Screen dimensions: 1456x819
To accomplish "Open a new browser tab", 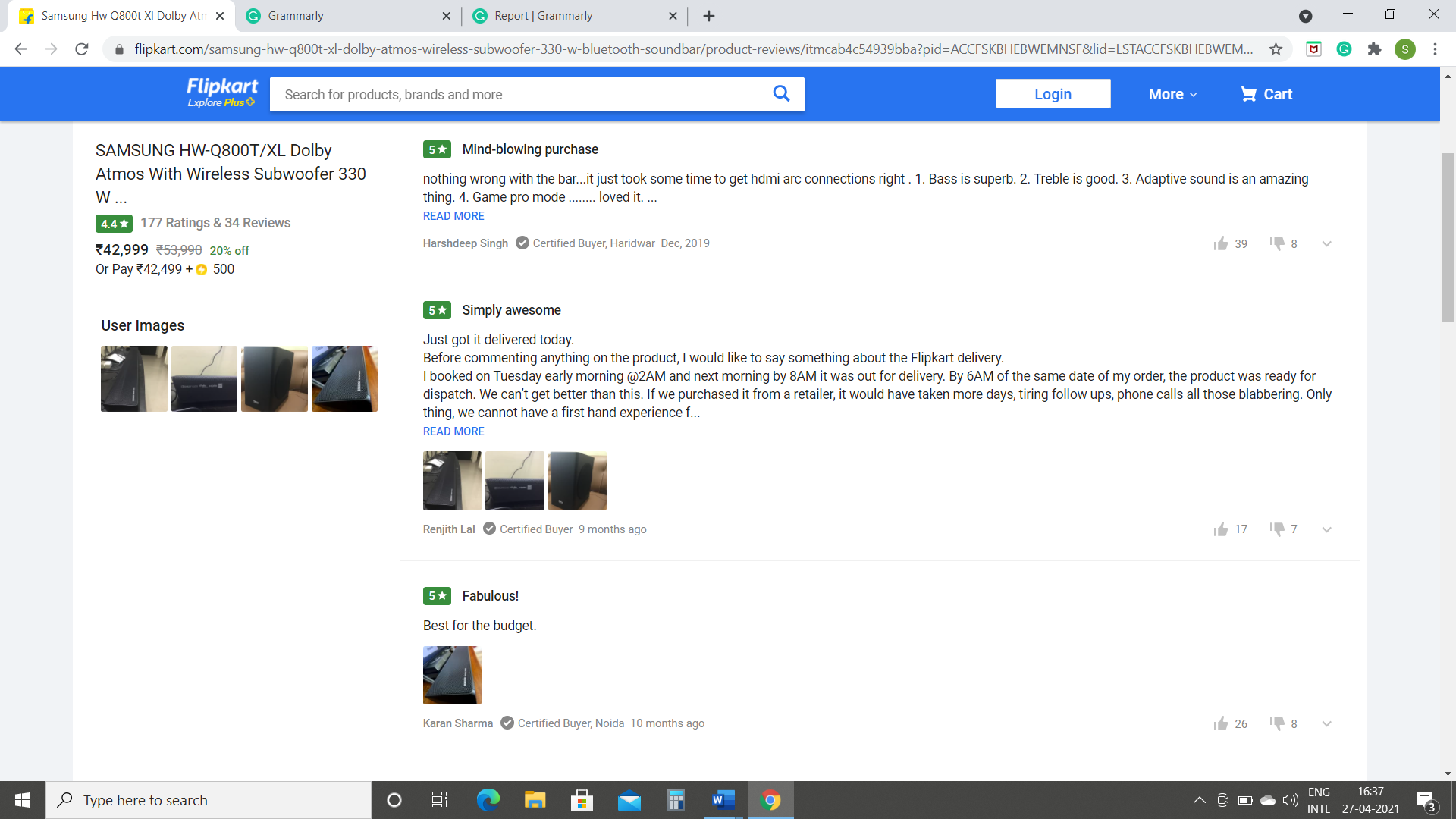I will (709, 16).
